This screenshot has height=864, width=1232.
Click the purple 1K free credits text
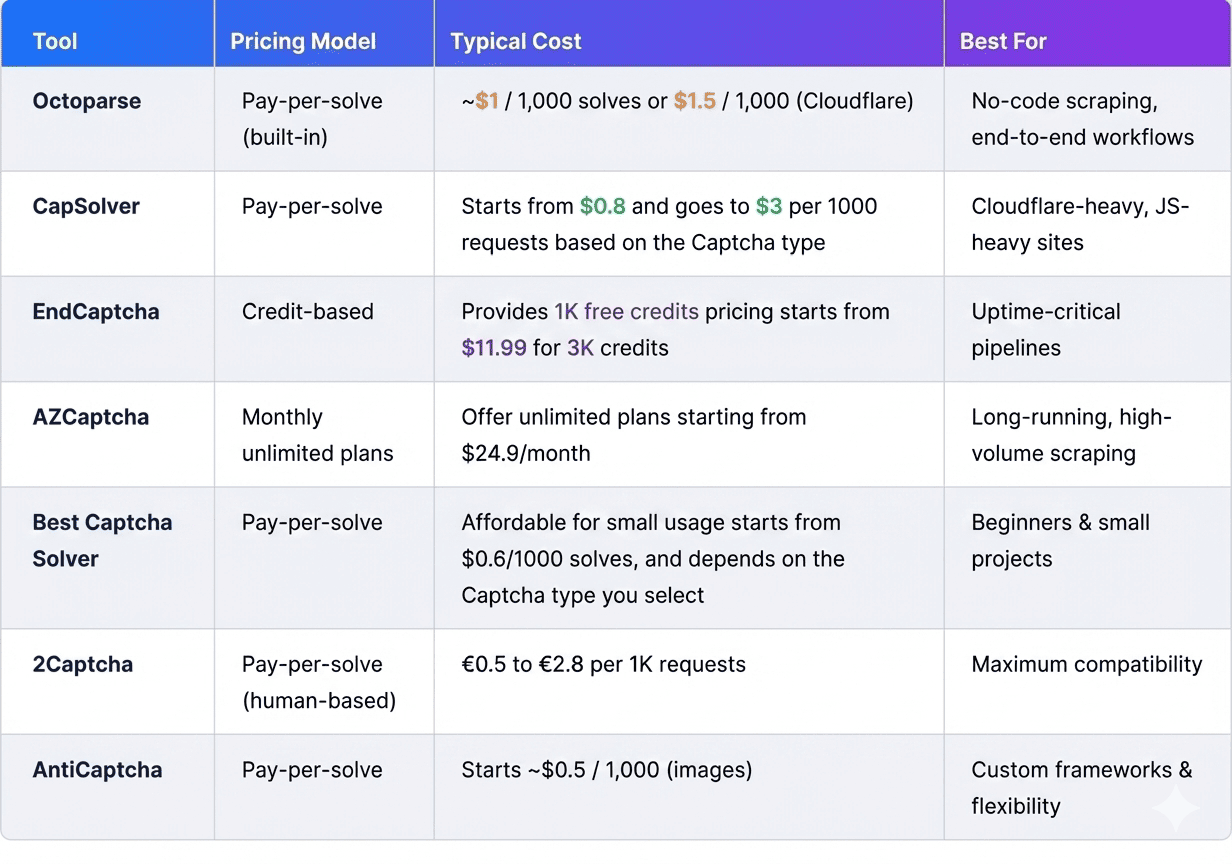click(626, 311)
